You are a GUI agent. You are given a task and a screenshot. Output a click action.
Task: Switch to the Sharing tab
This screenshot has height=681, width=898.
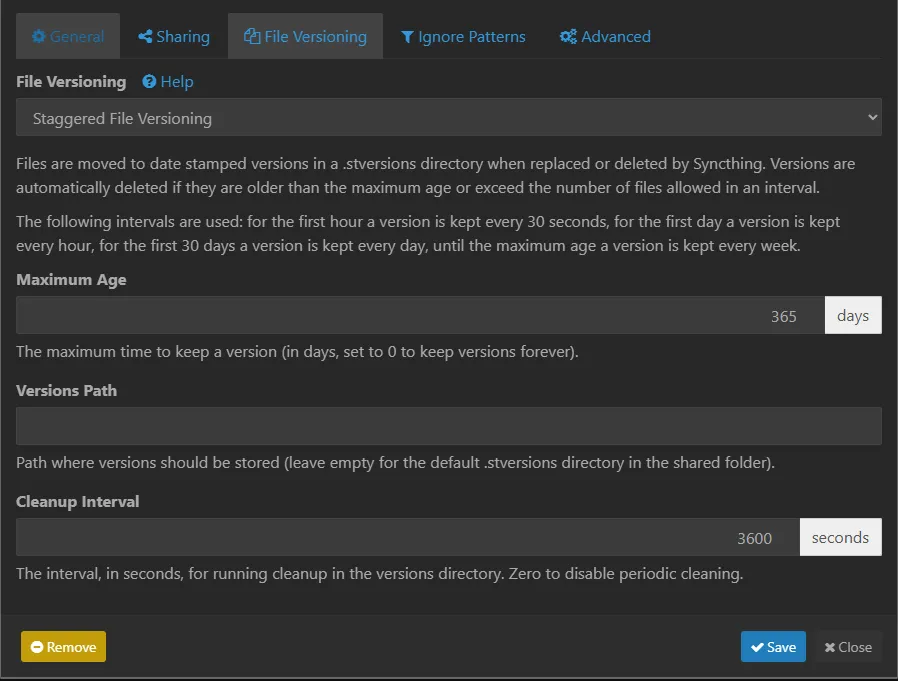174,37
